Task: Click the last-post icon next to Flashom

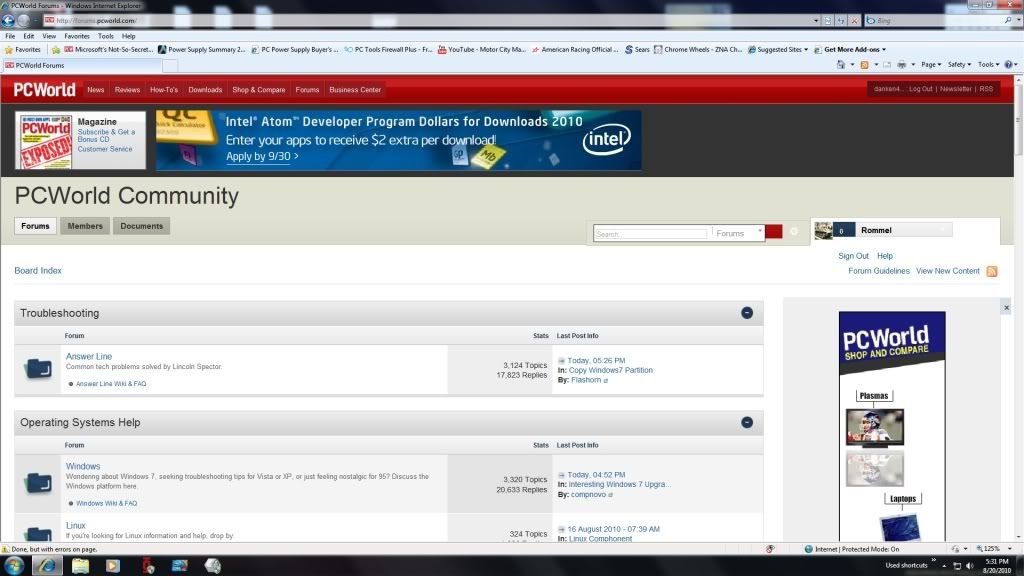Action: pyautogui.click(x=605, y=380)
